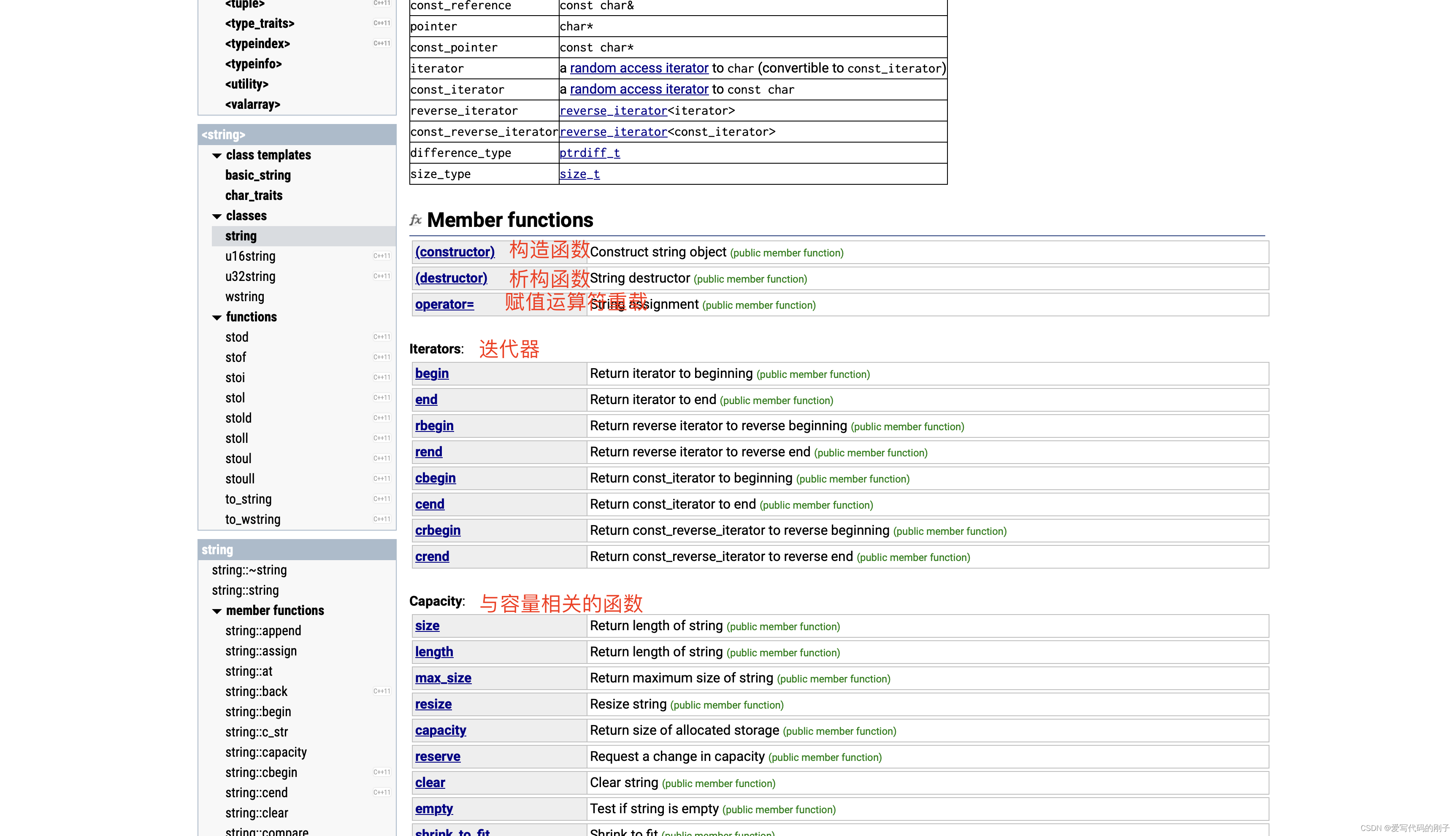Open the crend link
Viewport: 1456px width, 836px height.
tap(432, 556)
